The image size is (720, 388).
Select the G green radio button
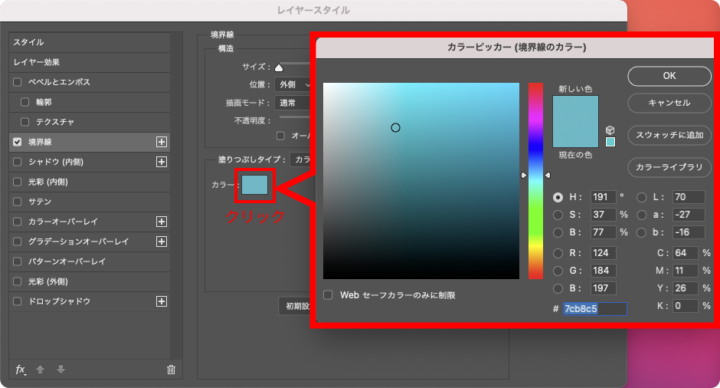pos(558,271)
